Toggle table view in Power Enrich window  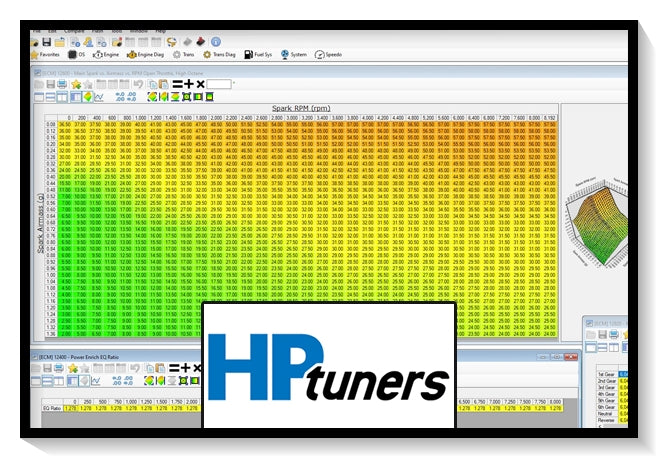73,381
